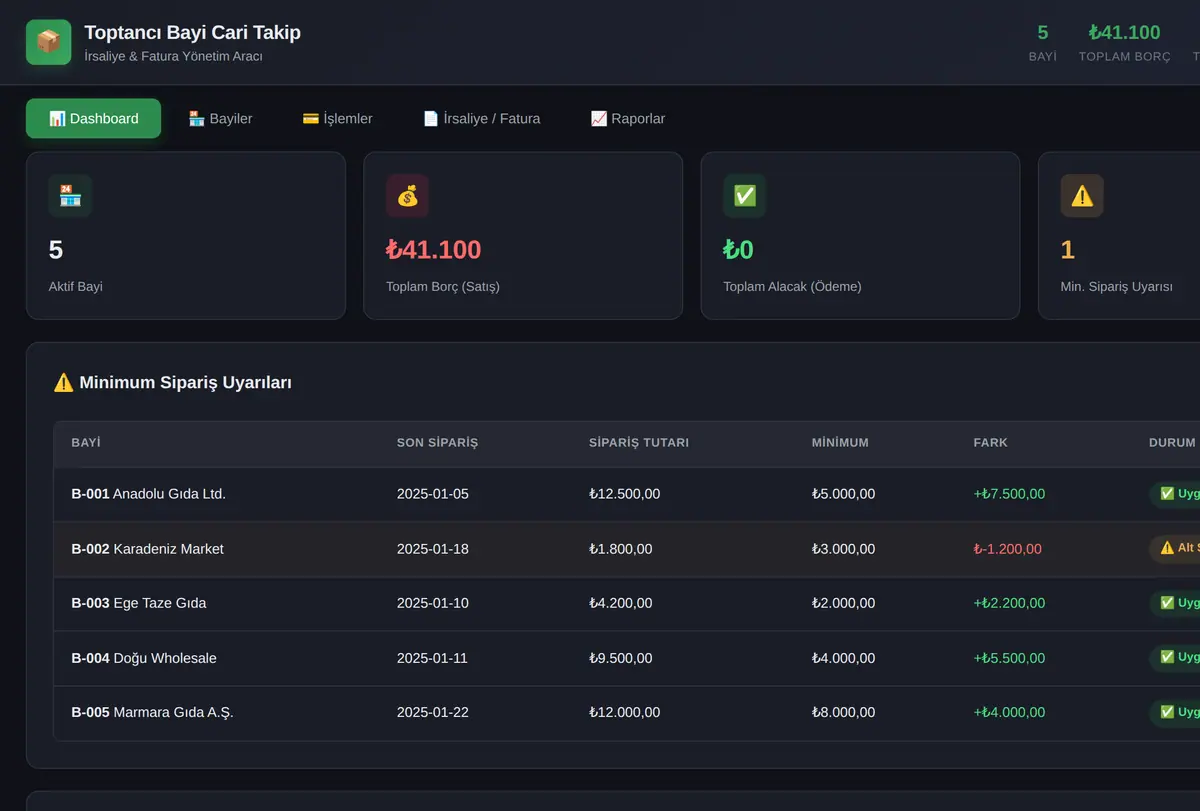Click the ₺0 Toplam Alacak value
The height and width of the screenshot is (811, 1200).
pos(738,250)
